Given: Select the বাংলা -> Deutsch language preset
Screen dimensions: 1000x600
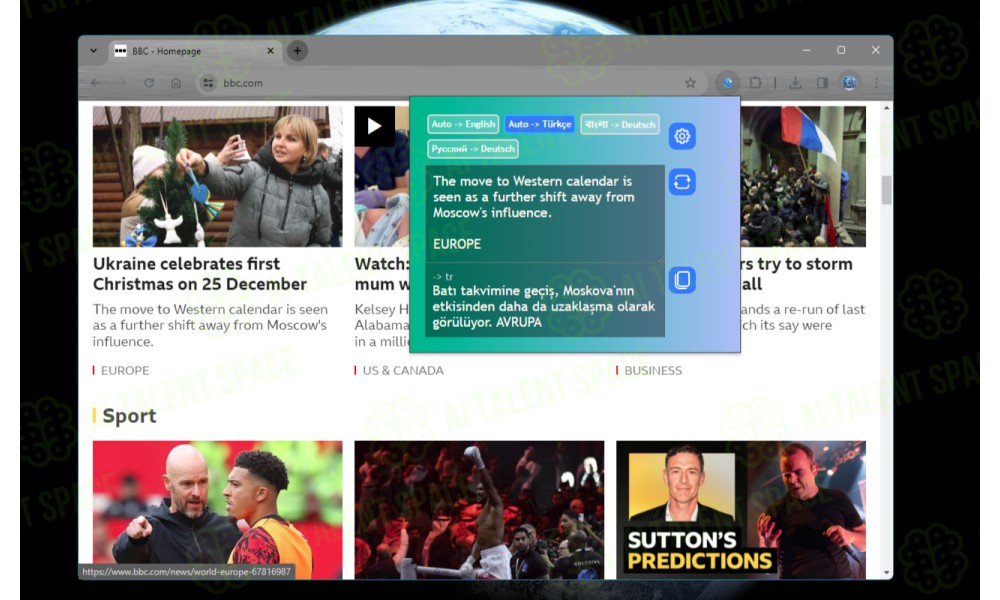Looking at the screenshot, I should (x=620, y=124).
